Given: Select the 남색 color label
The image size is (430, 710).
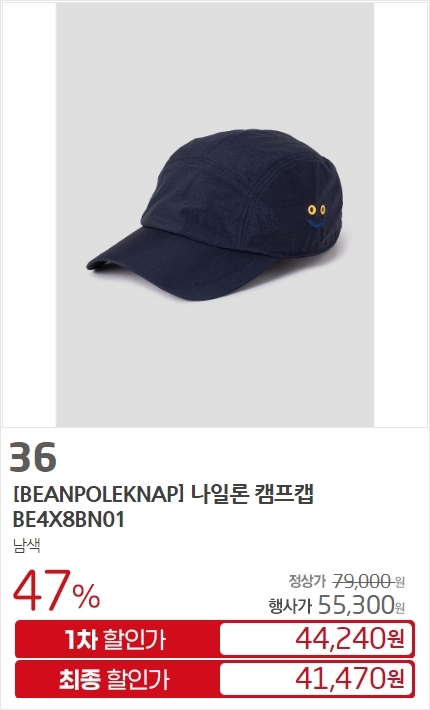Looking at the screenshot, I should (27, 545).
